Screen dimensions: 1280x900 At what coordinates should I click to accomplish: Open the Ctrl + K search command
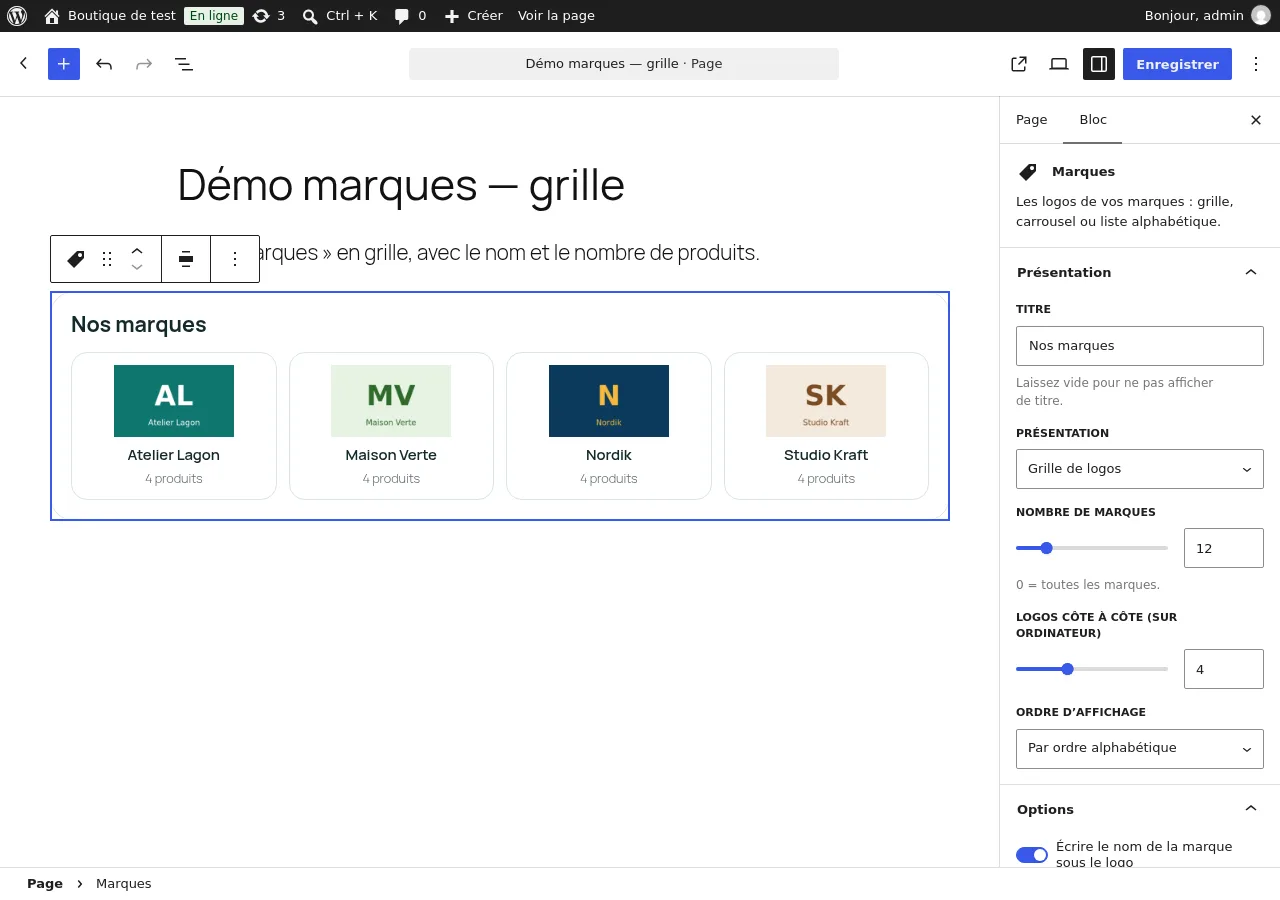pos(340,16)
